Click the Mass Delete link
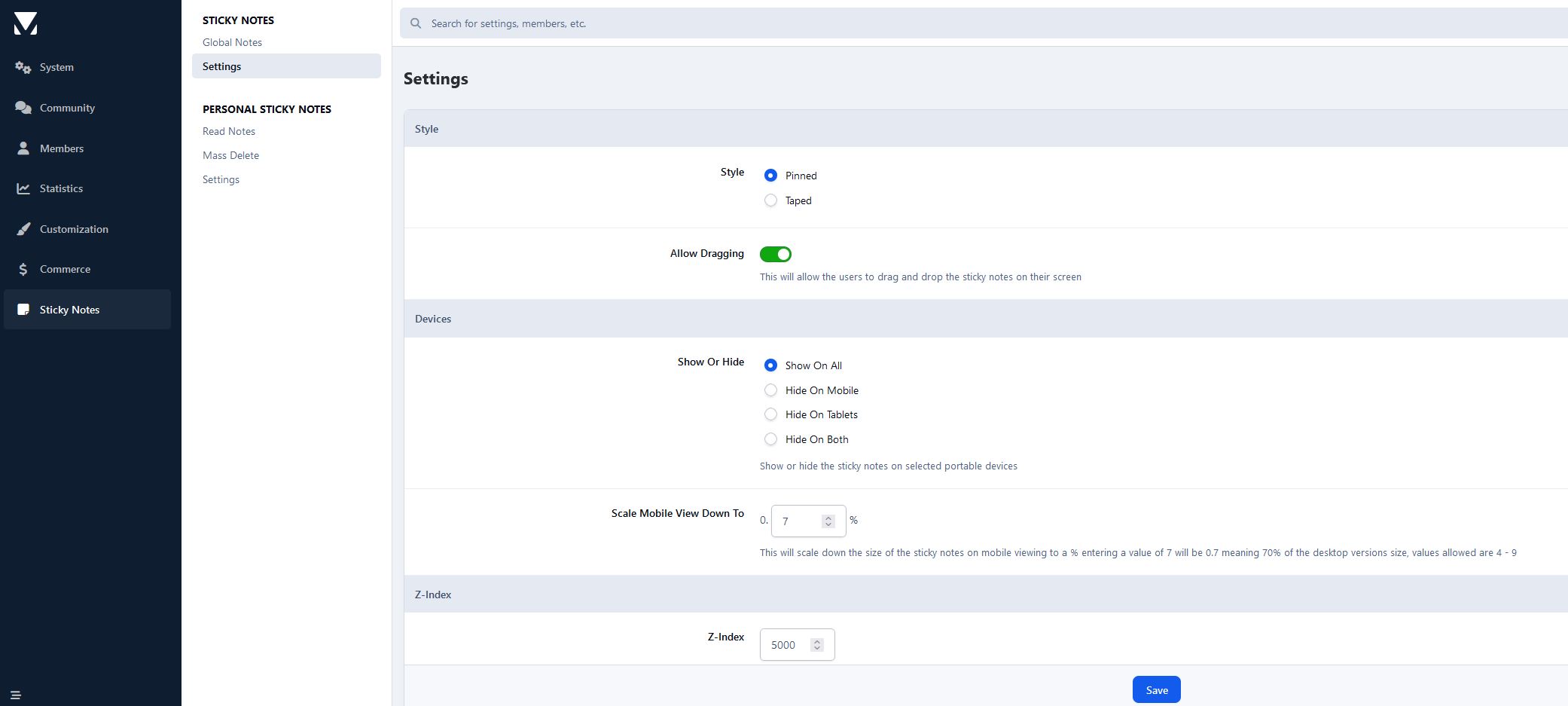 point(230,156)
